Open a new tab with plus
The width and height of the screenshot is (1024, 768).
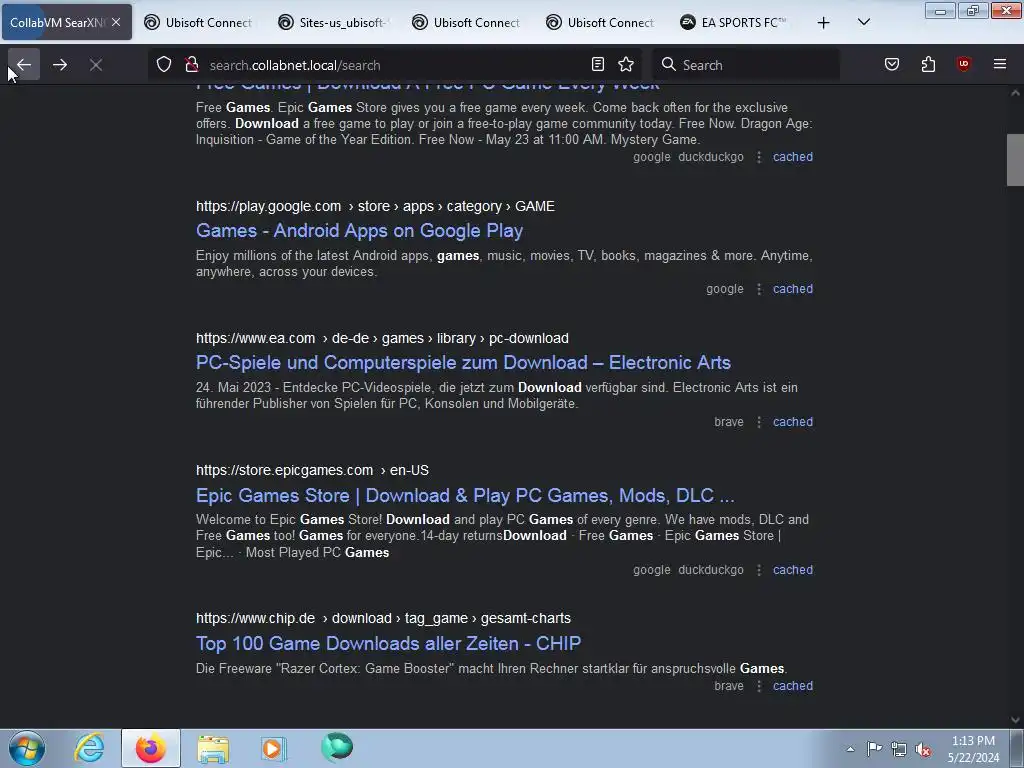(824, 23)
